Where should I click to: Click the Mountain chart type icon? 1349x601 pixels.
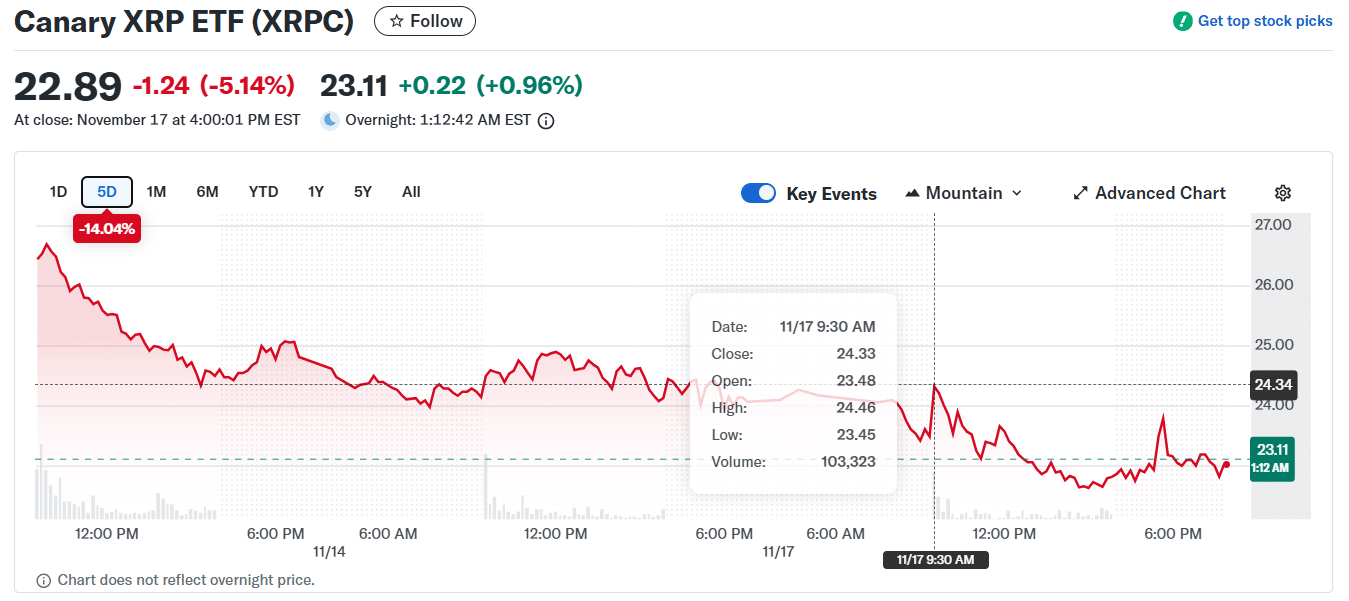click(912, 193)
